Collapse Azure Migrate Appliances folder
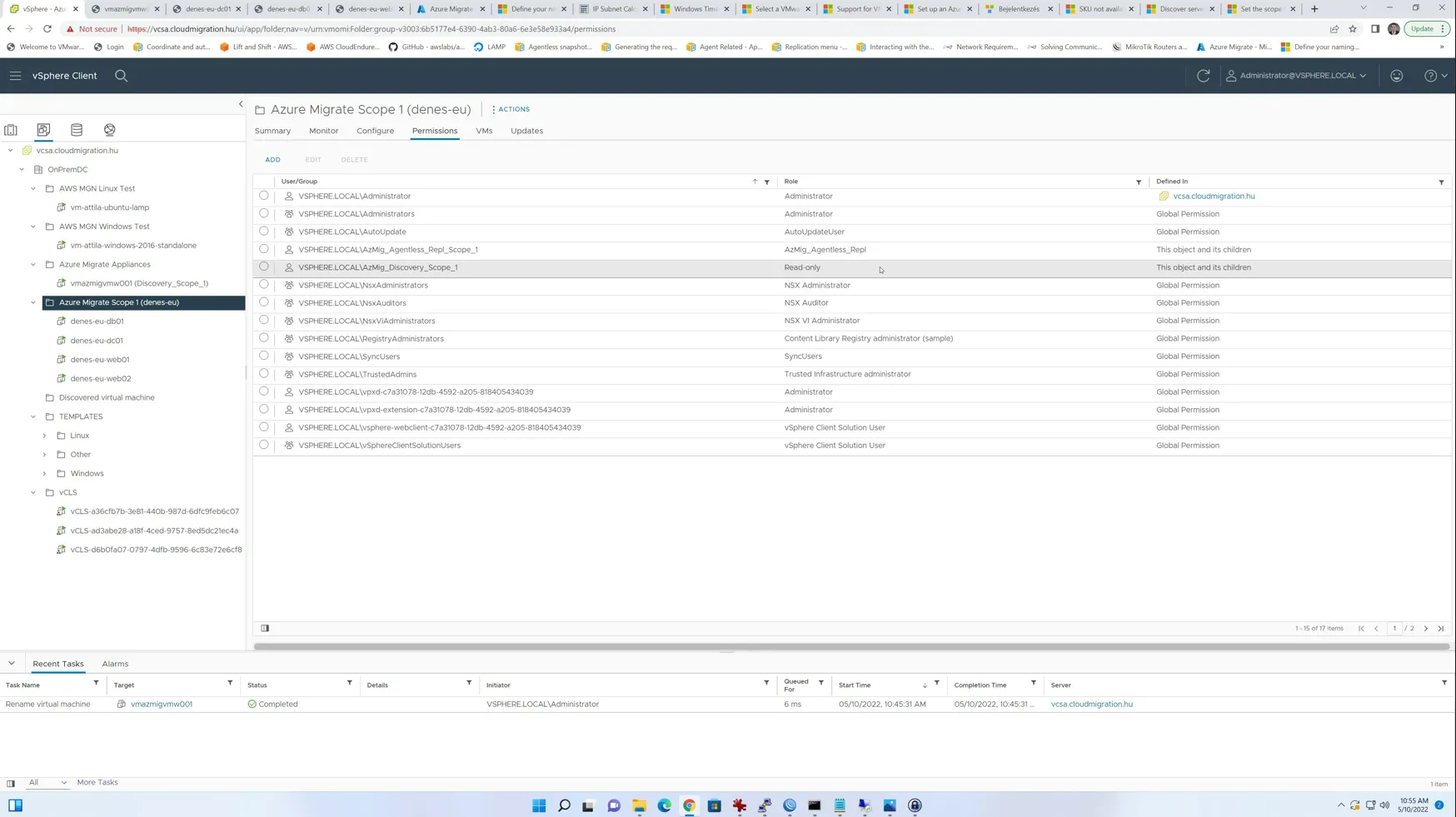 (x=33, y=265)
